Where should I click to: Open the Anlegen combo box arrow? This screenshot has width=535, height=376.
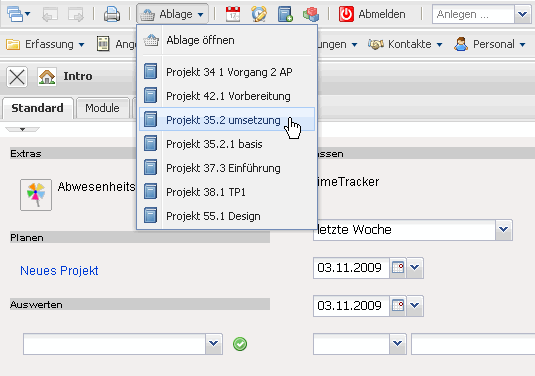click(522, 14)
